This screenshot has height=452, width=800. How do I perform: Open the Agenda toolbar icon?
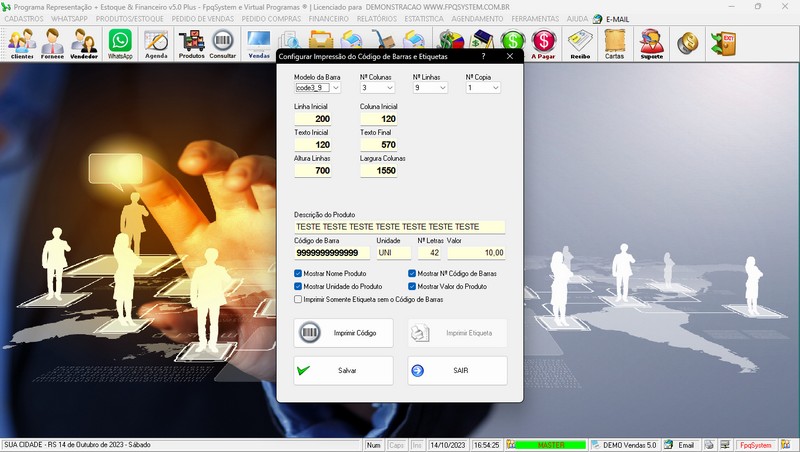[156, 43]
